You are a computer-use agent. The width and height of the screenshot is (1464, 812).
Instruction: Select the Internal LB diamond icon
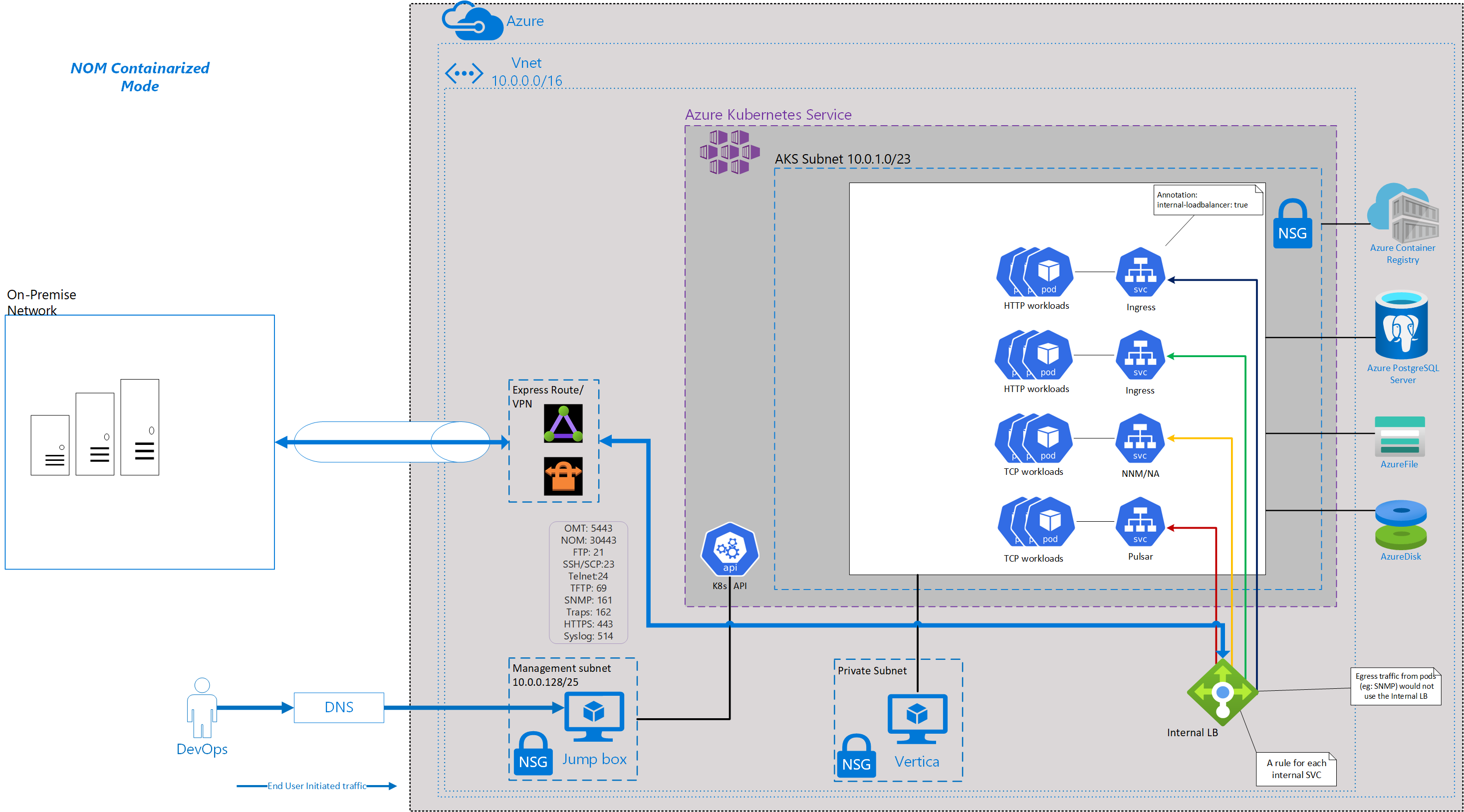coord(1222,693)
